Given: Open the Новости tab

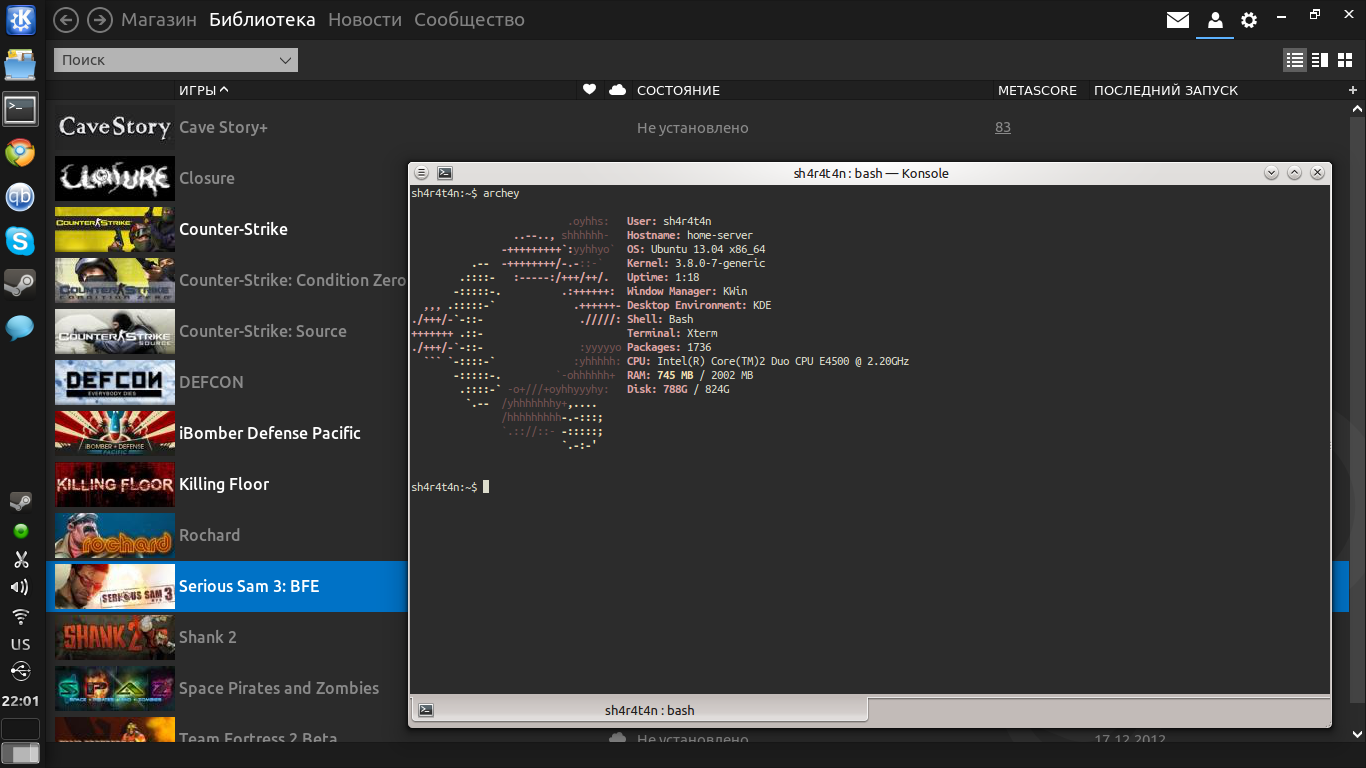Looking at the screenshot, I should point(365,20).
